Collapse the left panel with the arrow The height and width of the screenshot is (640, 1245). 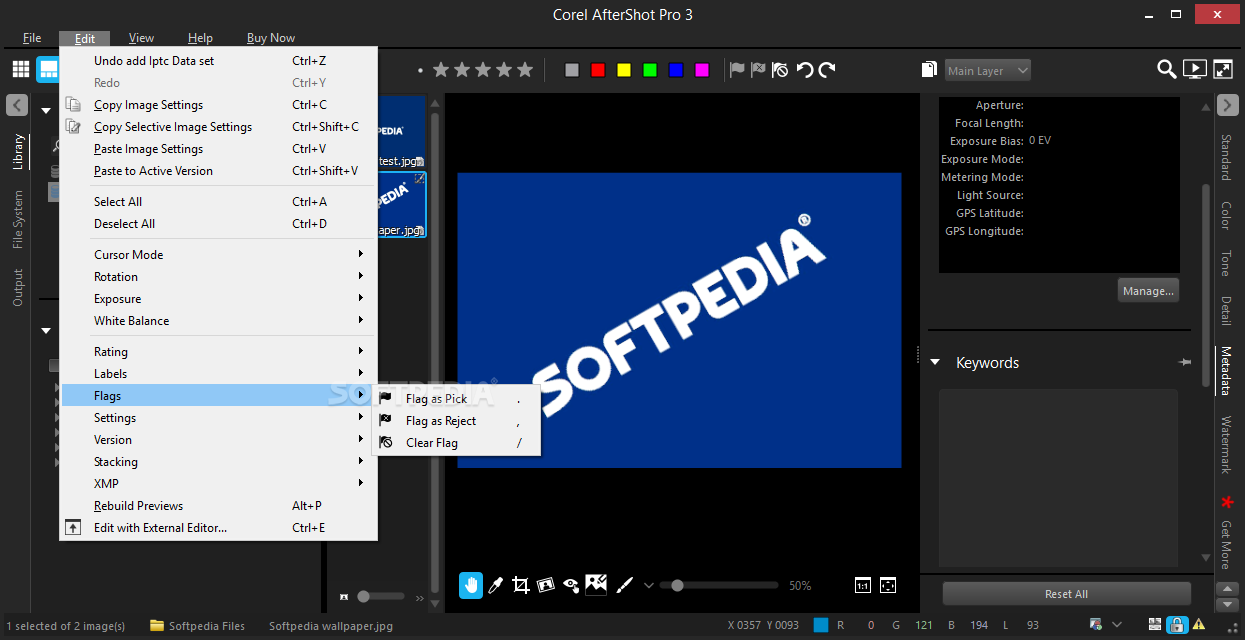16,104
